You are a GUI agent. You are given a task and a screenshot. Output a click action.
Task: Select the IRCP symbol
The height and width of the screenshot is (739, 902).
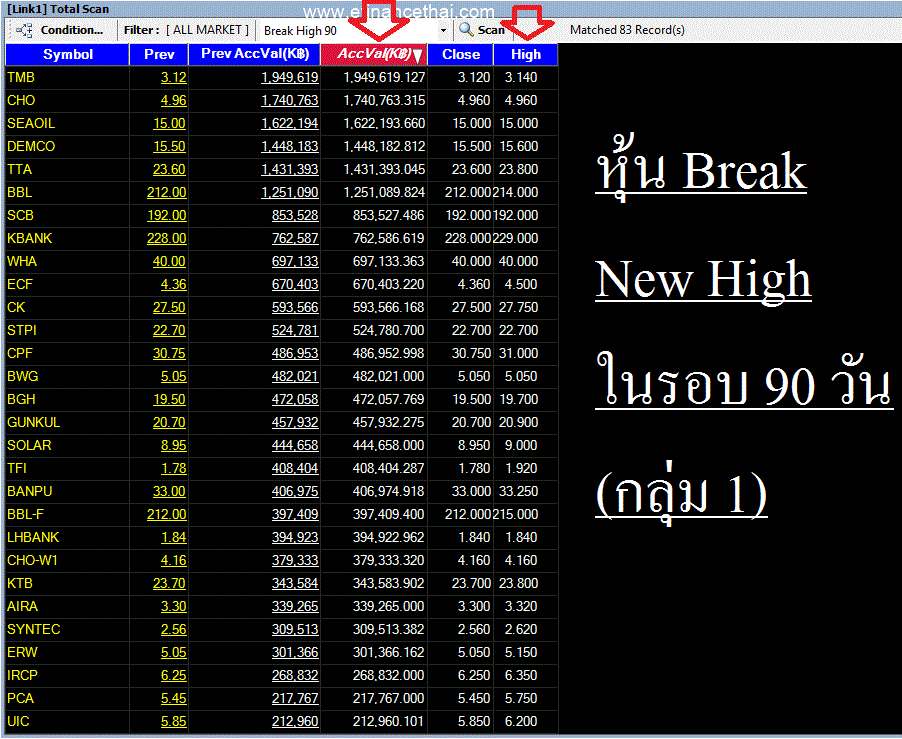pos(22,675)
